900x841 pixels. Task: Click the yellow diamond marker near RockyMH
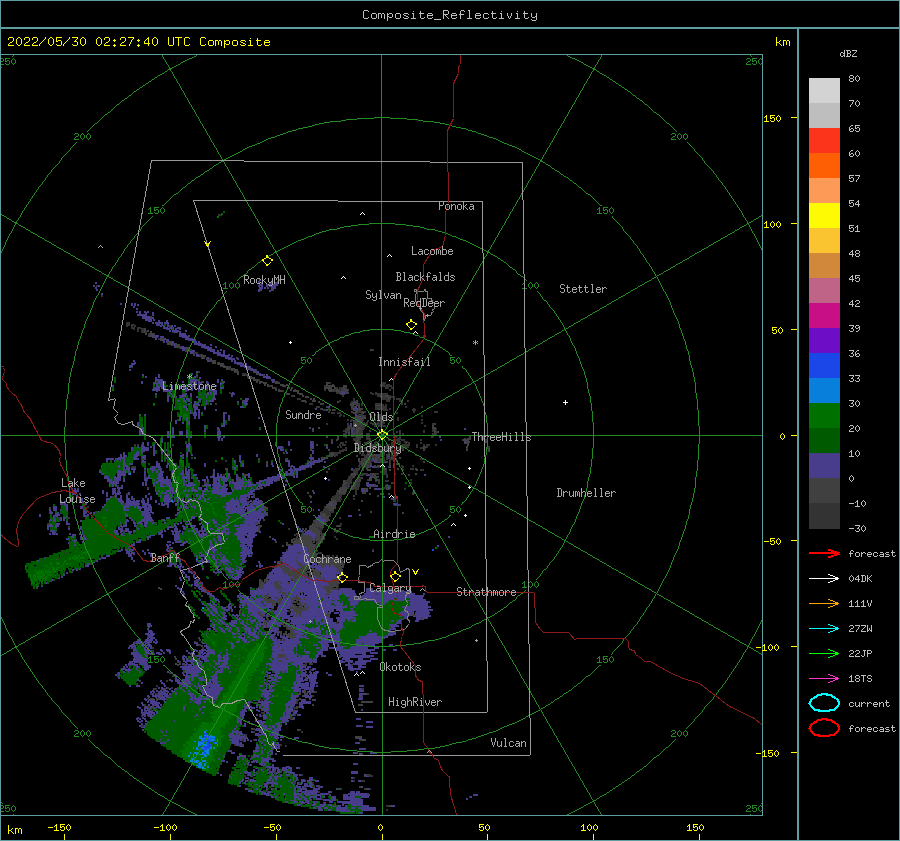click(x=267, y=261)
